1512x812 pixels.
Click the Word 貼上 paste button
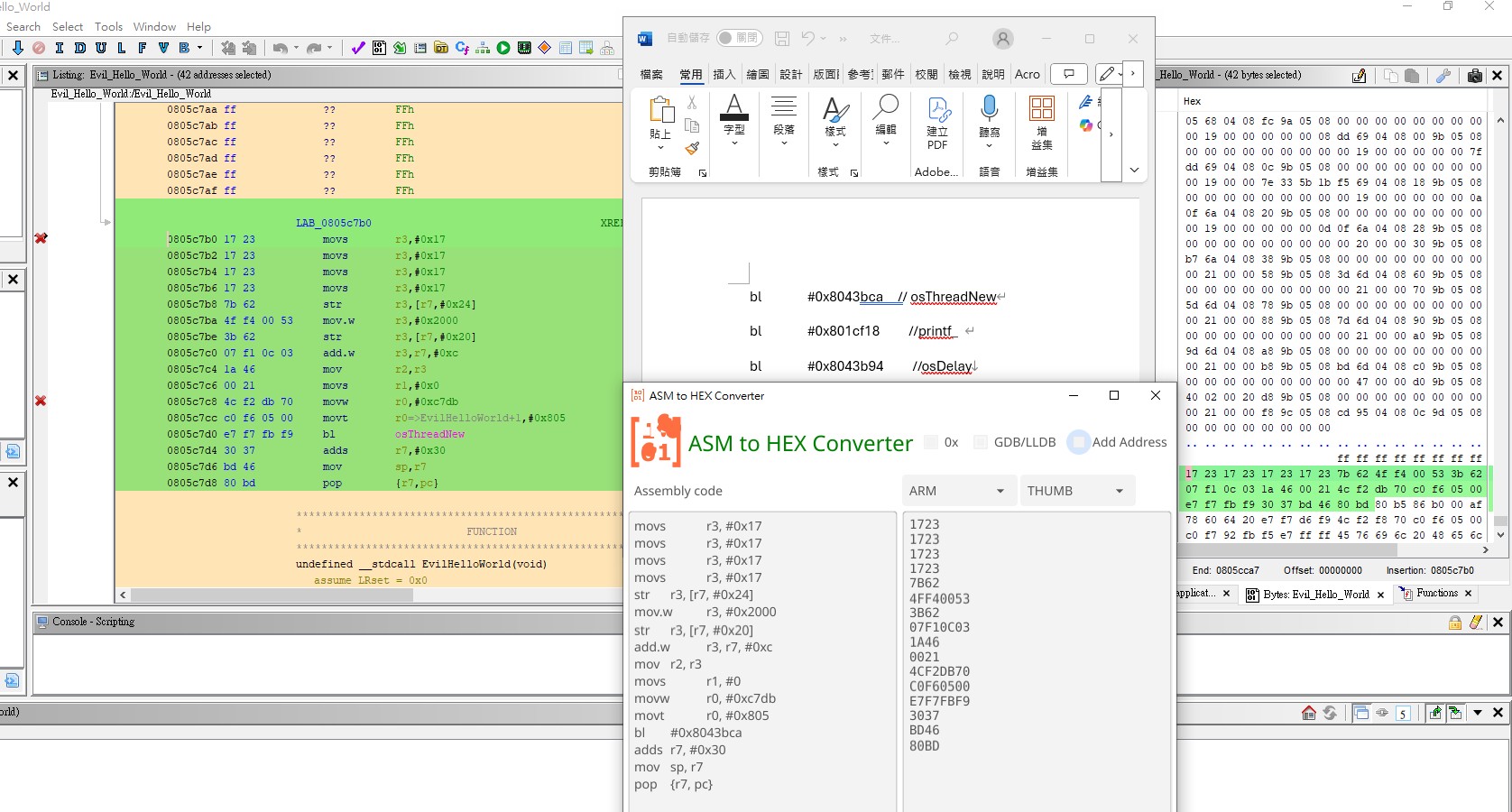(x=661, y=124)
